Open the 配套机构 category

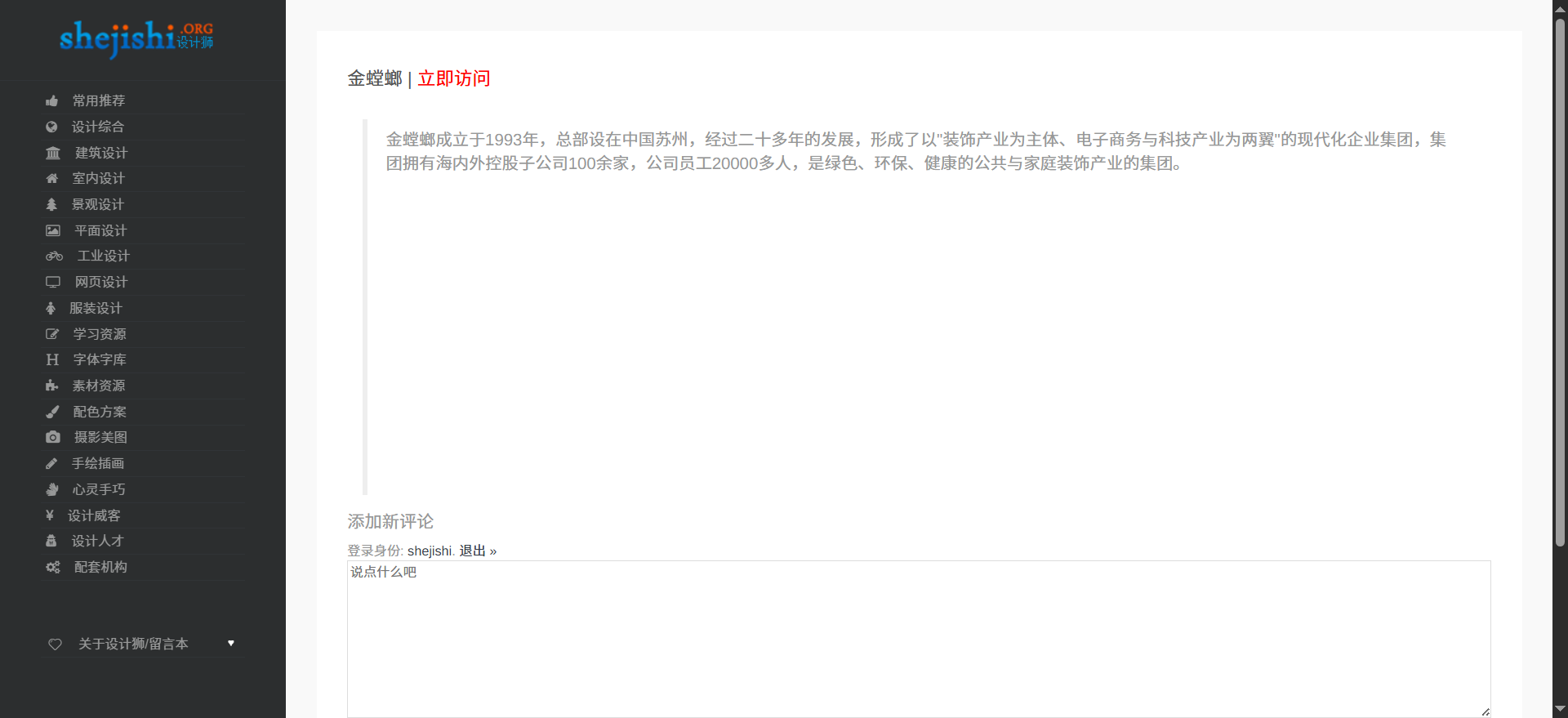100,567
